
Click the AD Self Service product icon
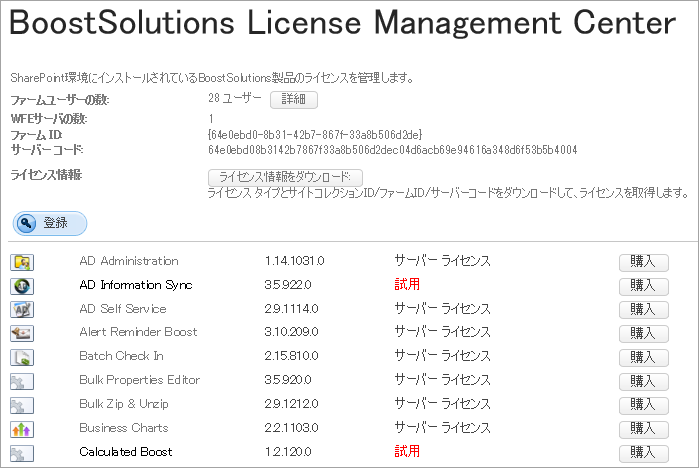point(22,310)
